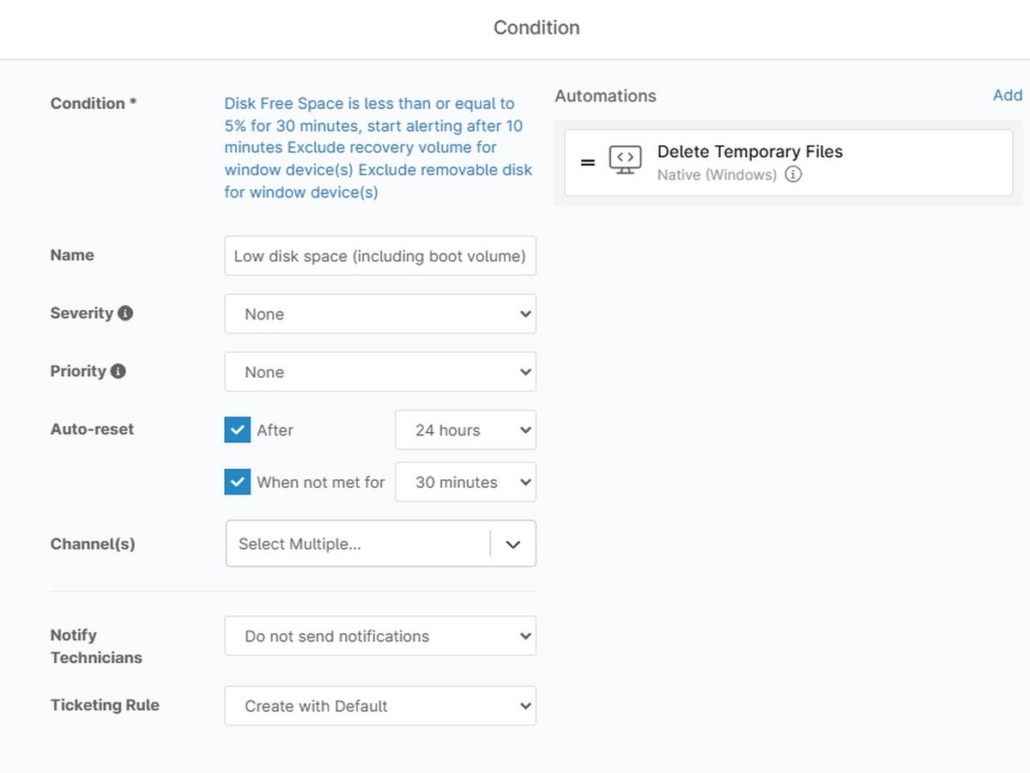Click the Channel(s) chevron arrow
This screenshot has width=1030, height=773.
[513, 544]
